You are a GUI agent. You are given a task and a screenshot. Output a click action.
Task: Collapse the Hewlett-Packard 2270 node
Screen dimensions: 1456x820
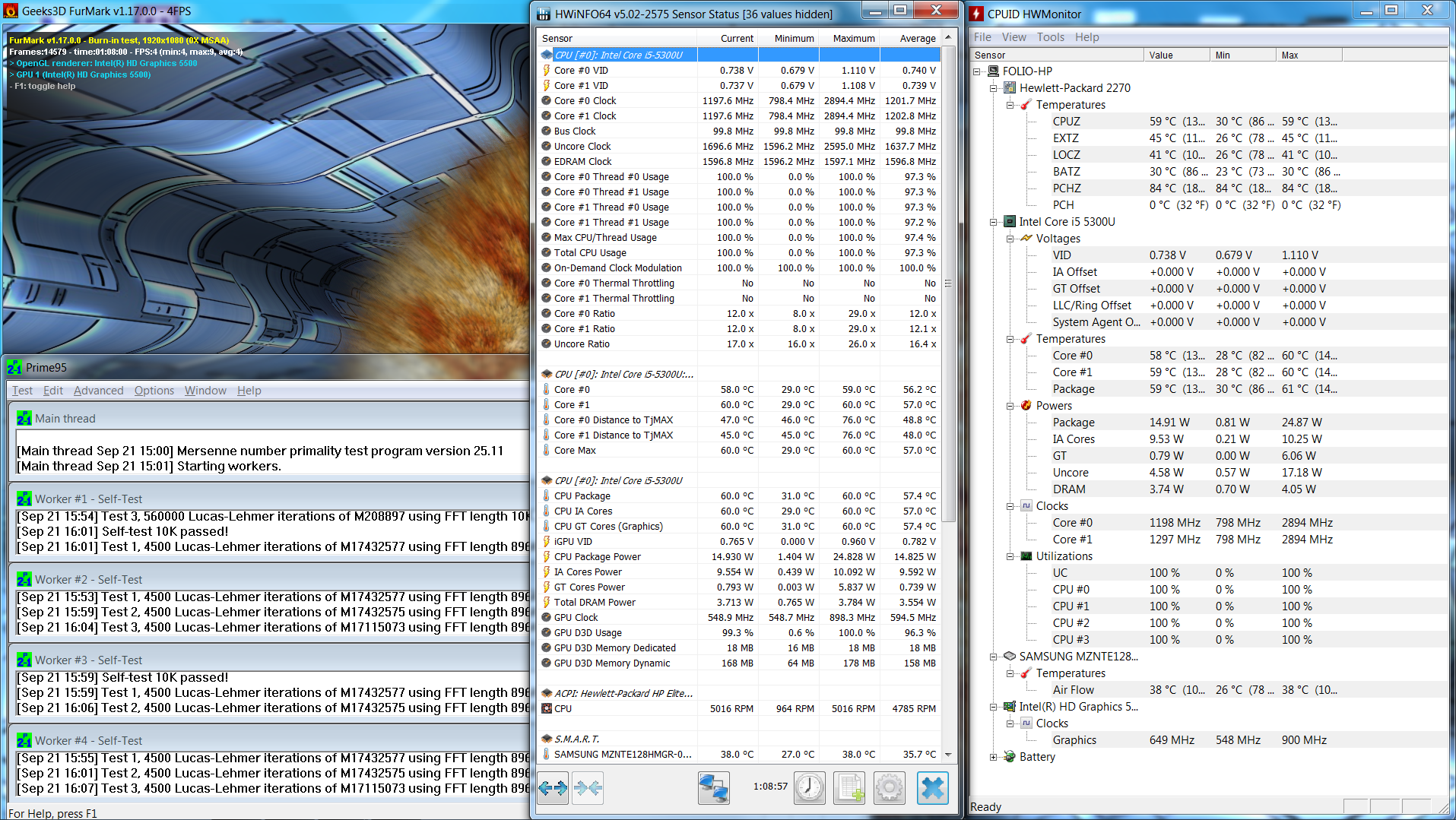(x=993, y=88)
